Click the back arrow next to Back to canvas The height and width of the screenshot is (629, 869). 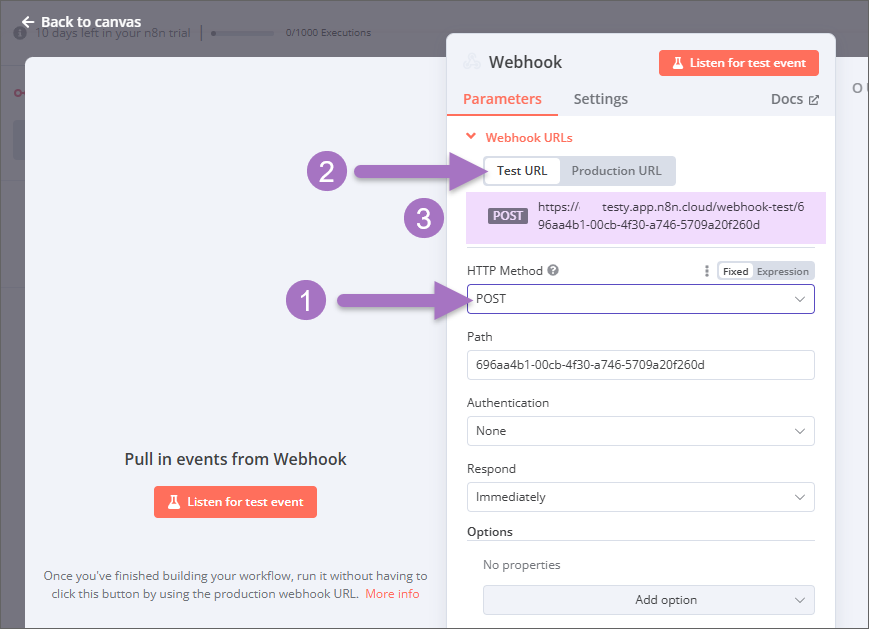coord(28,22)
